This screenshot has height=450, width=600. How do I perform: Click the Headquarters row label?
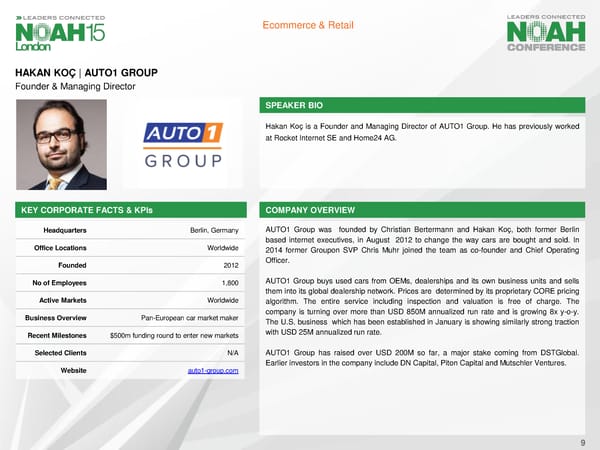pos(60,231)
